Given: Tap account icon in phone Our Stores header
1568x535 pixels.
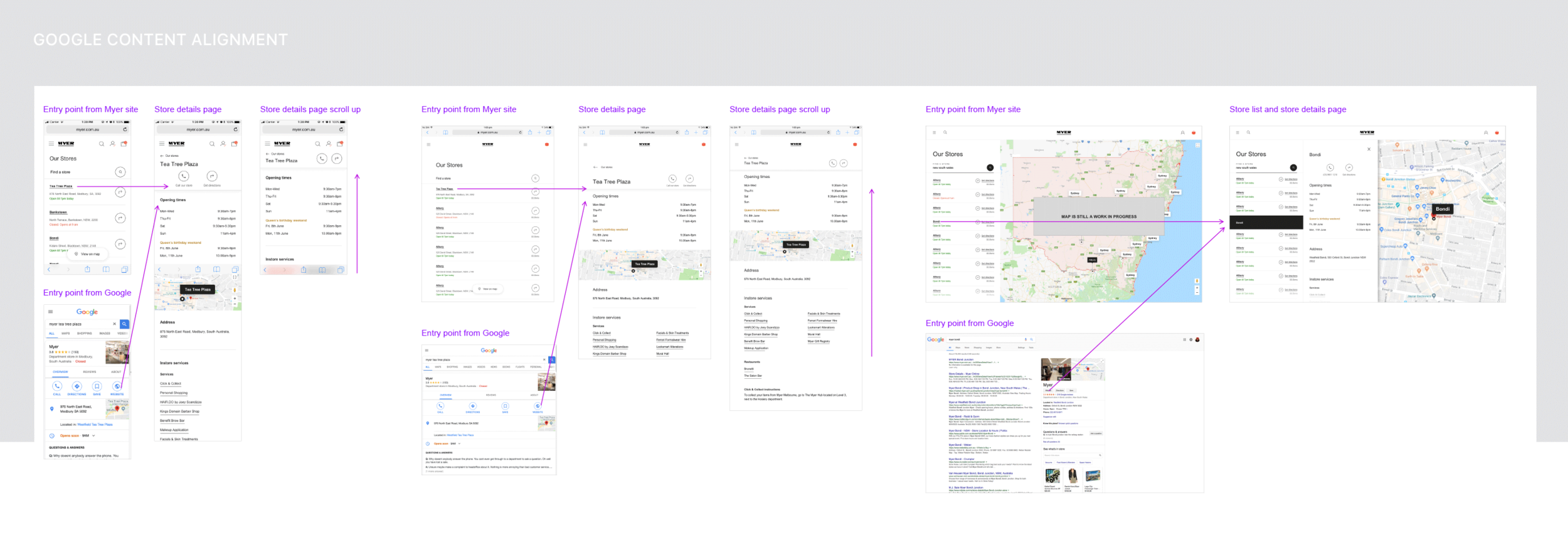Looking at the screenshot, I should pyautogui.click(x=113, y=144).
